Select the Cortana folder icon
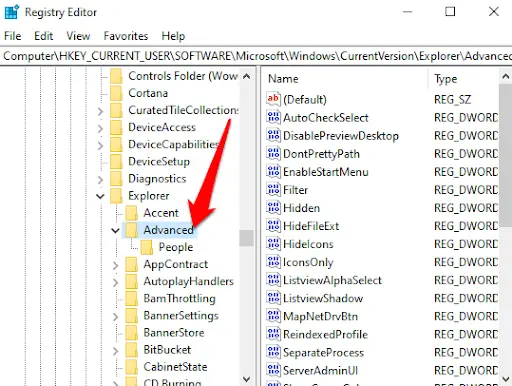 (x=116, y=93)
